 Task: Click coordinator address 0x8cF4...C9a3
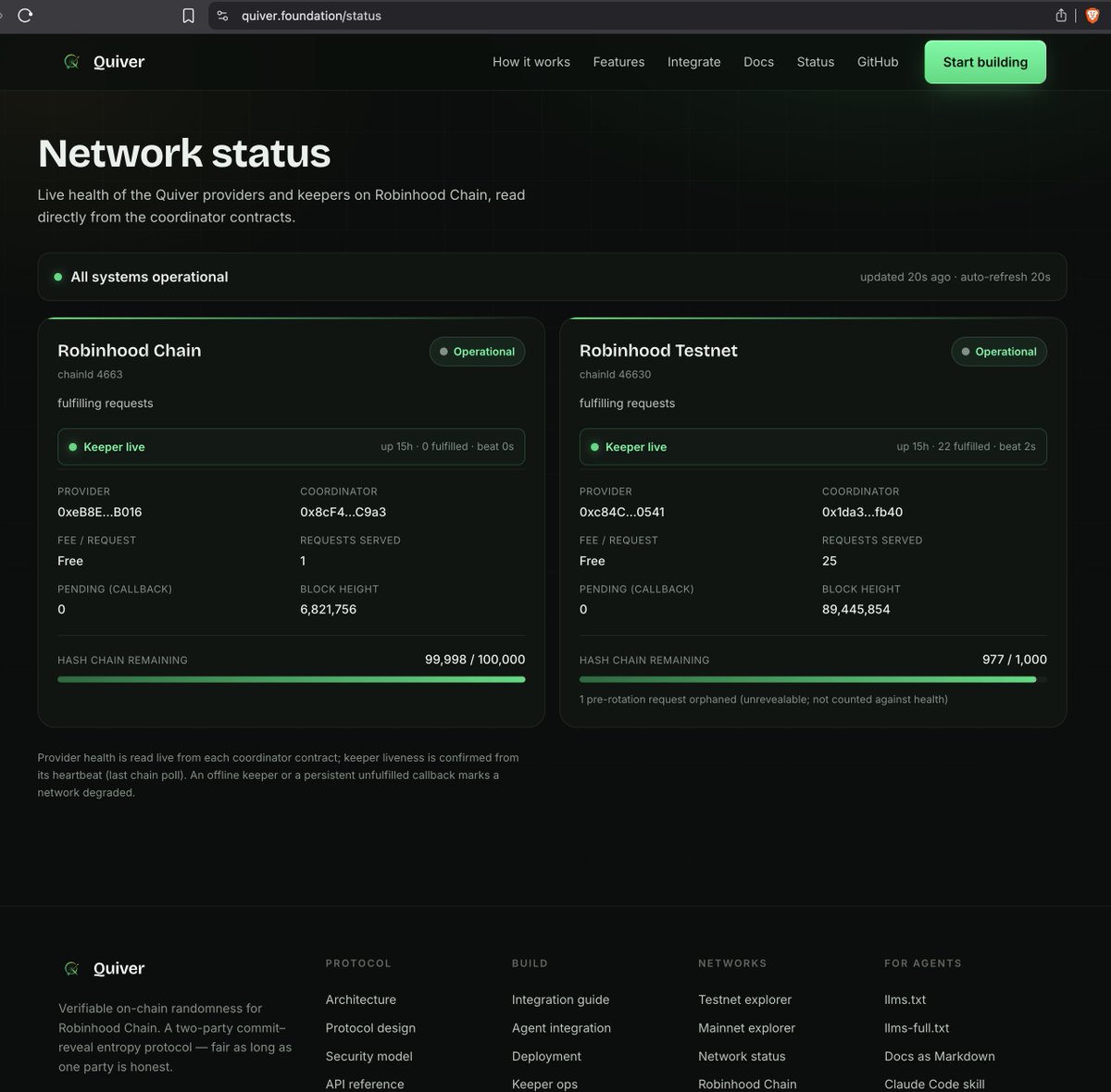click(343, 512)
